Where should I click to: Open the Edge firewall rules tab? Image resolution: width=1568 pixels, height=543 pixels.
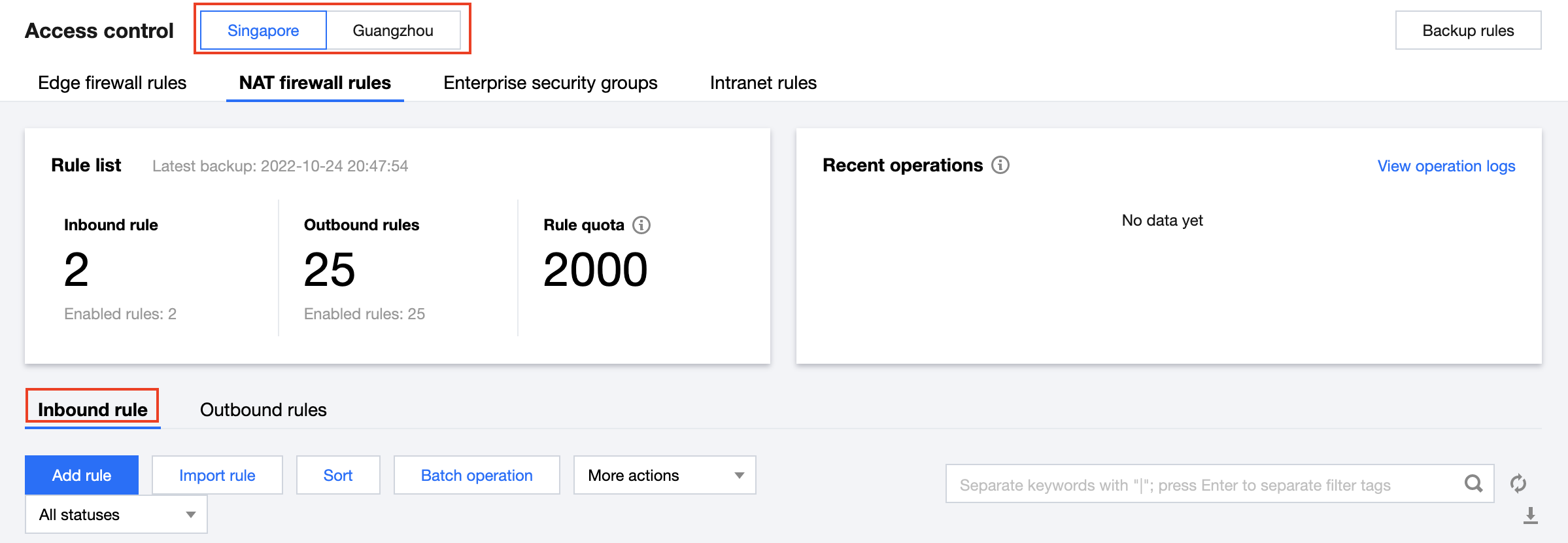112,83
